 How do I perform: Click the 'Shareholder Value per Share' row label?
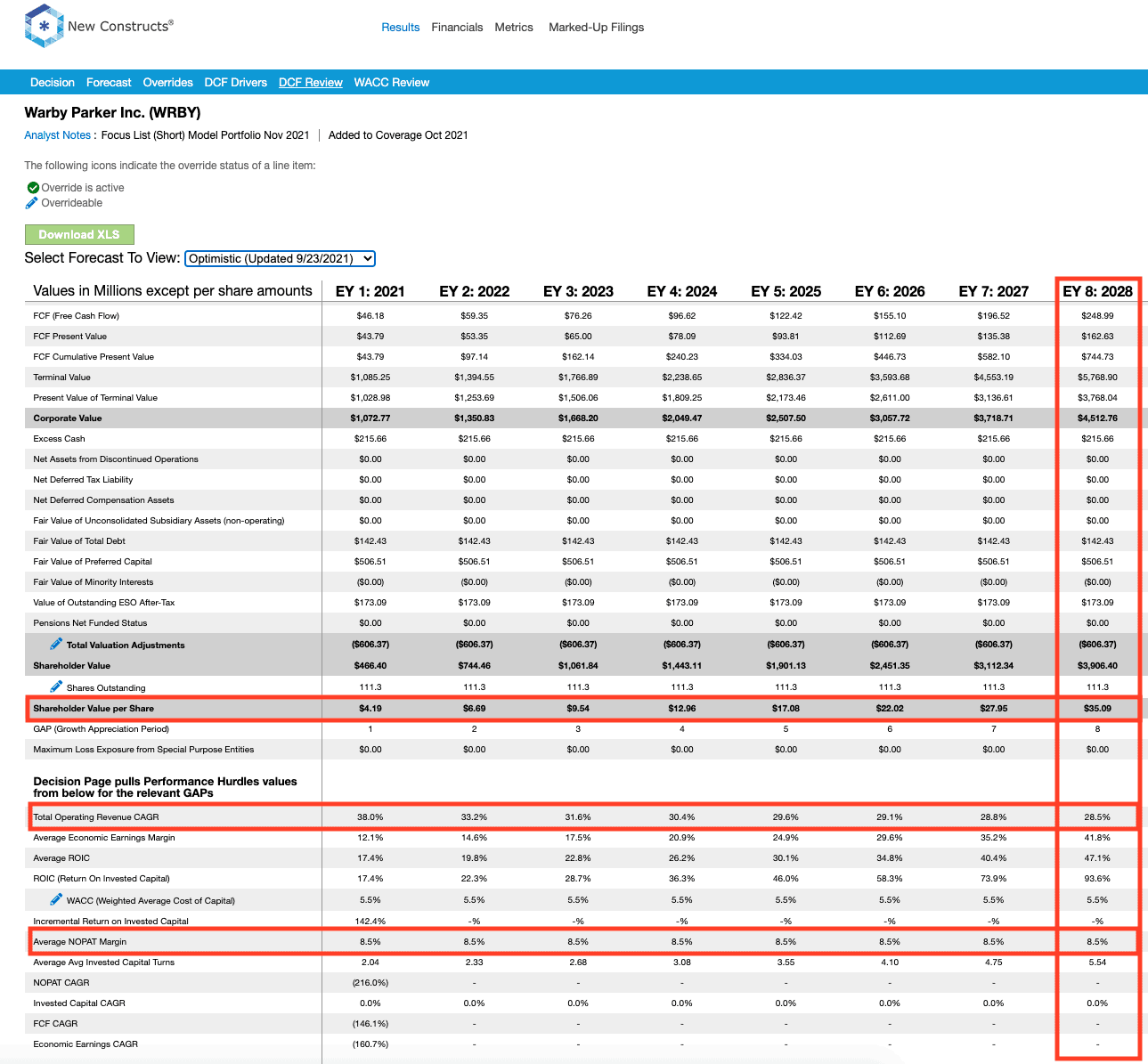(94, 709)
